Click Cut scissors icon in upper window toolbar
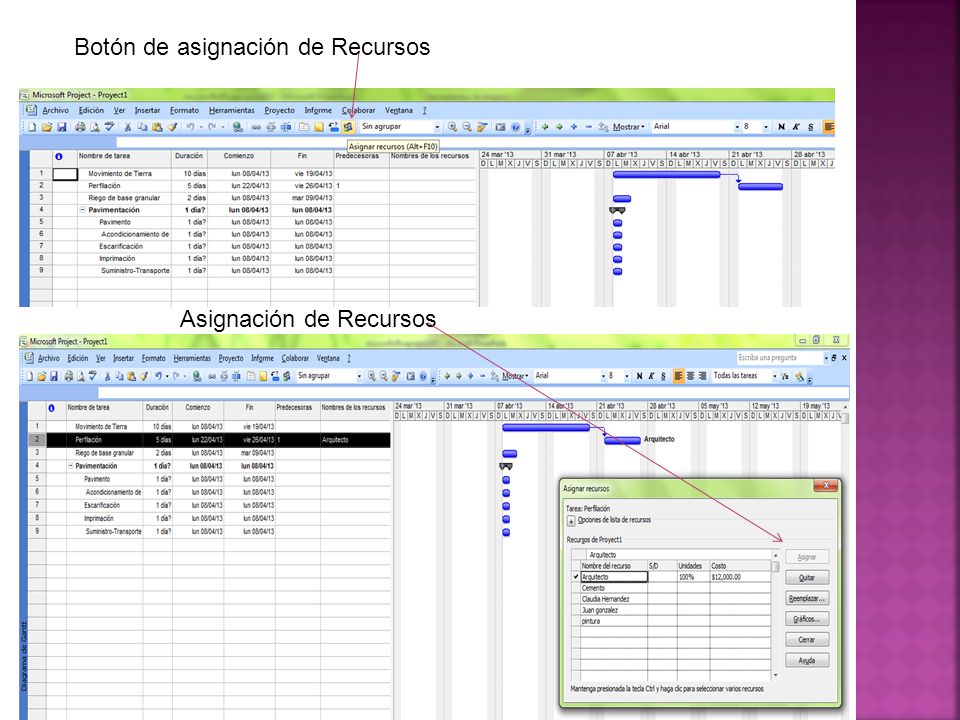Viewport: 960px width, 720px height. [127, 127]
